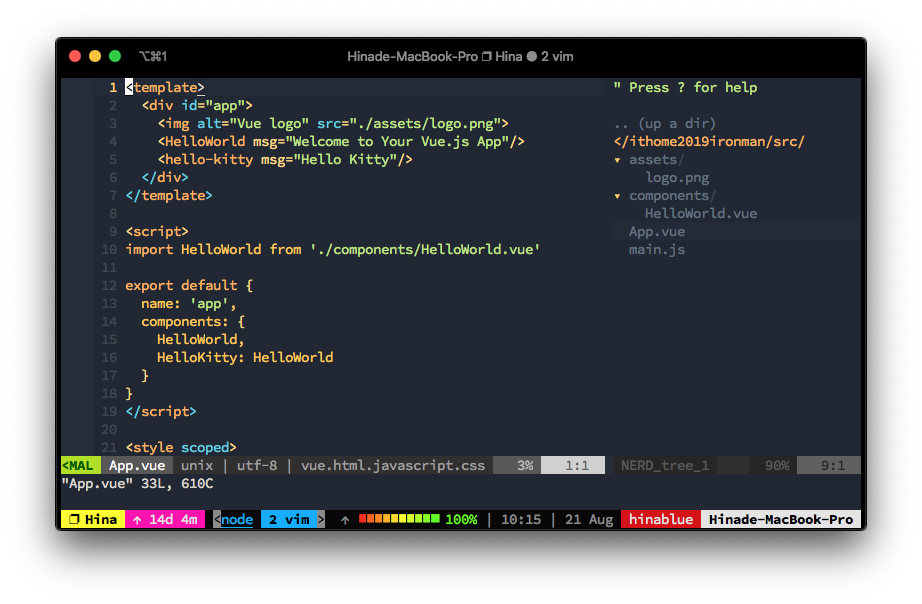Collapse the assets folder triangle

[x=617, y=160]
